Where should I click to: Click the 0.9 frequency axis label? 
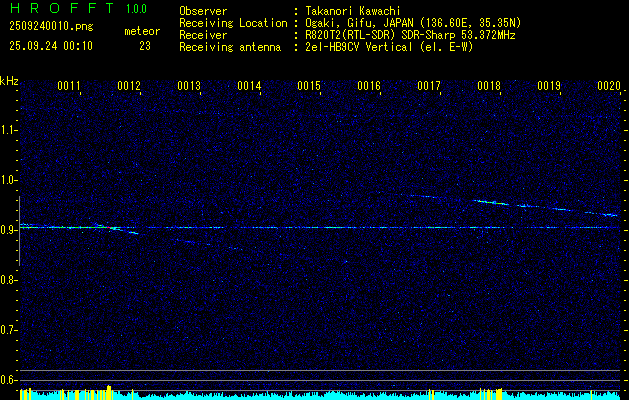8,230
